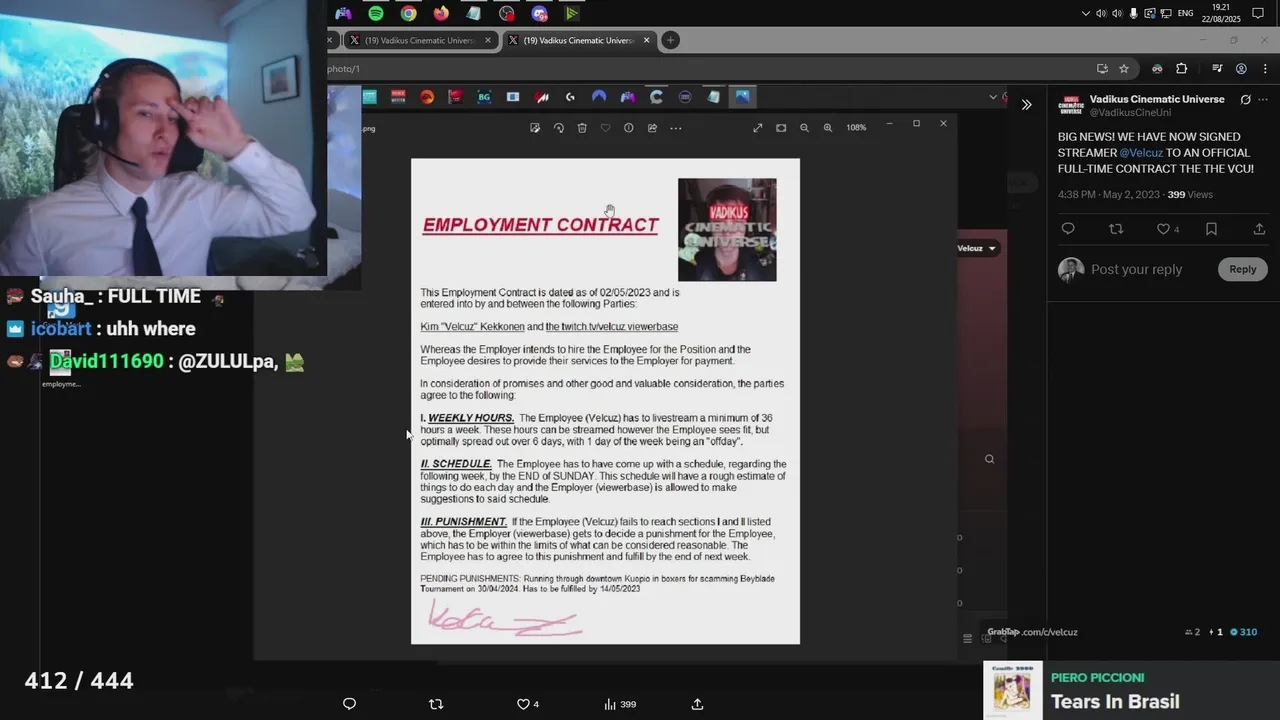Viewport: 1280px width, 720px height.
Task: Open the Chrome three-dot menu
Action: point(1265,69)
